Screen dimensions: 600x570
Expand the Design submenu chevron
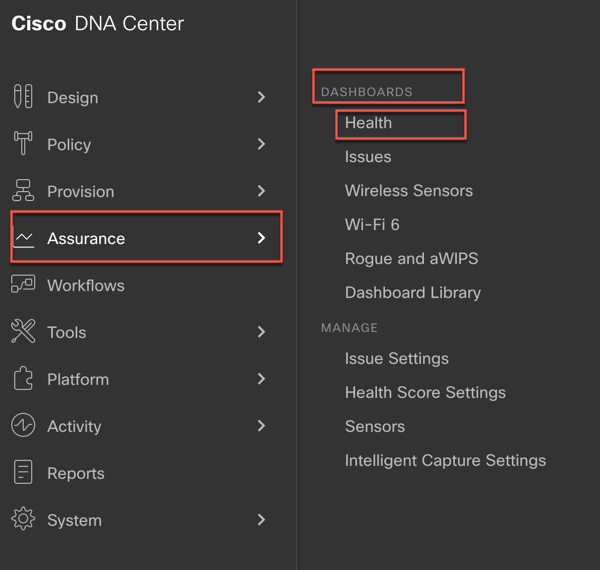pyautogui.click(x=261, y=97)
